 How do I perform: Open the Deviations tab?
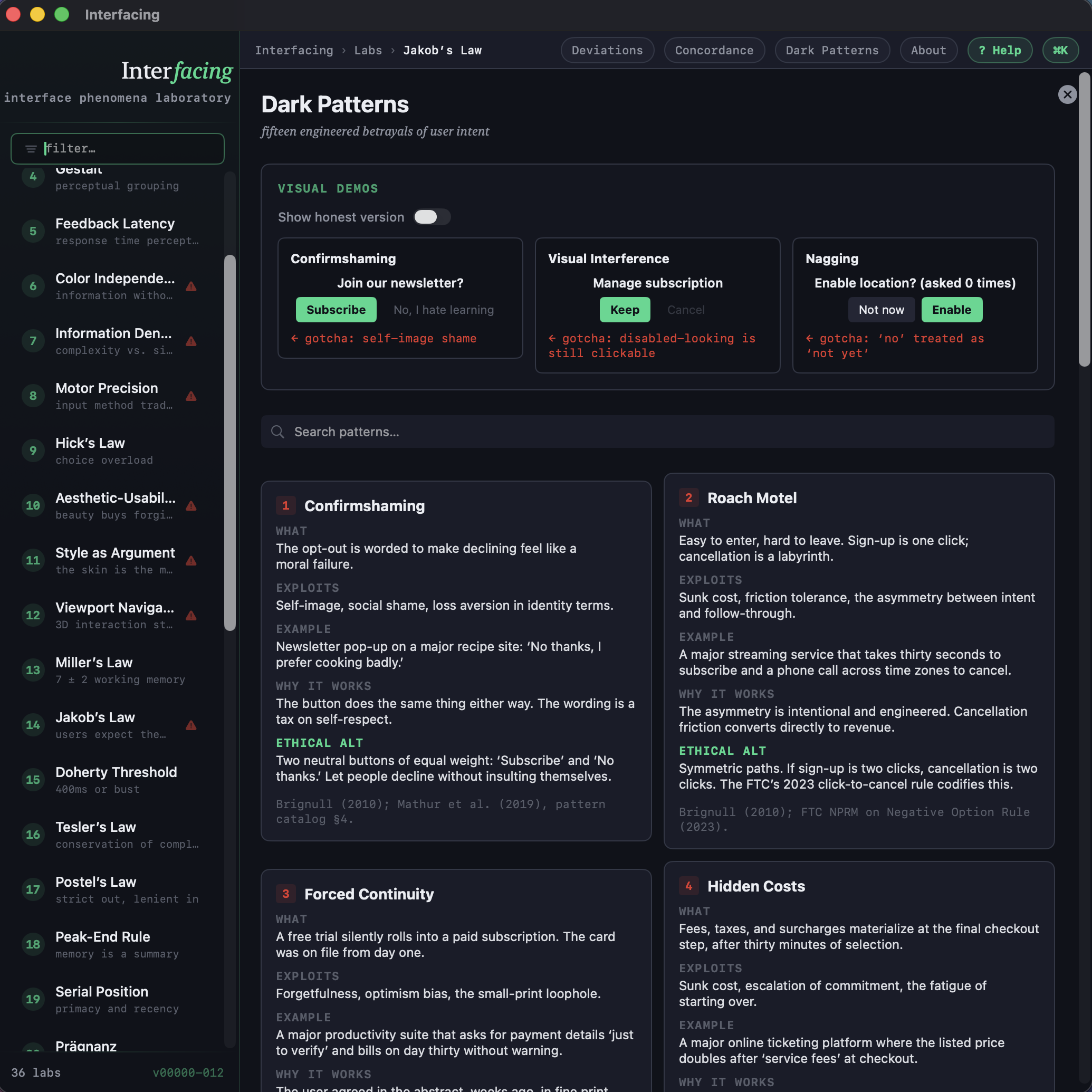(607, 50)
